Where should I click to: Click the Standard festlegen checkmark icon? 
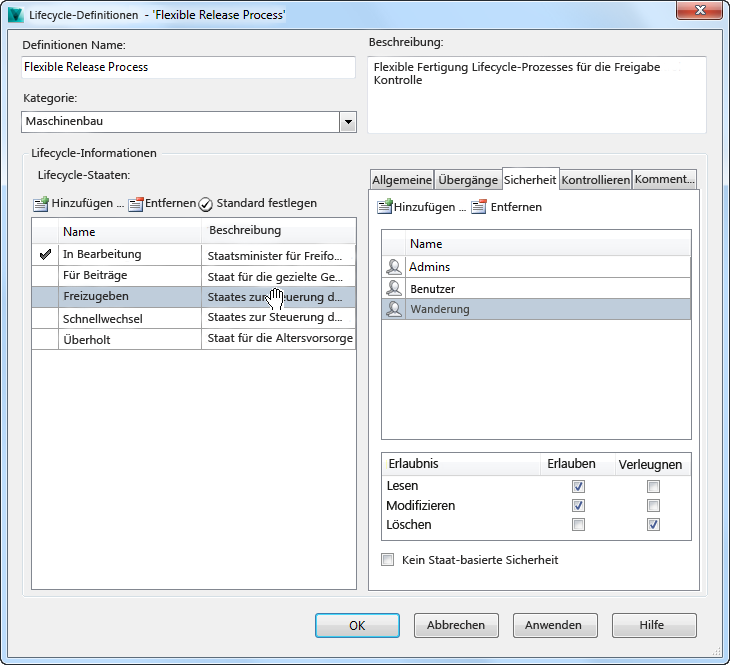tap(205, 204)
